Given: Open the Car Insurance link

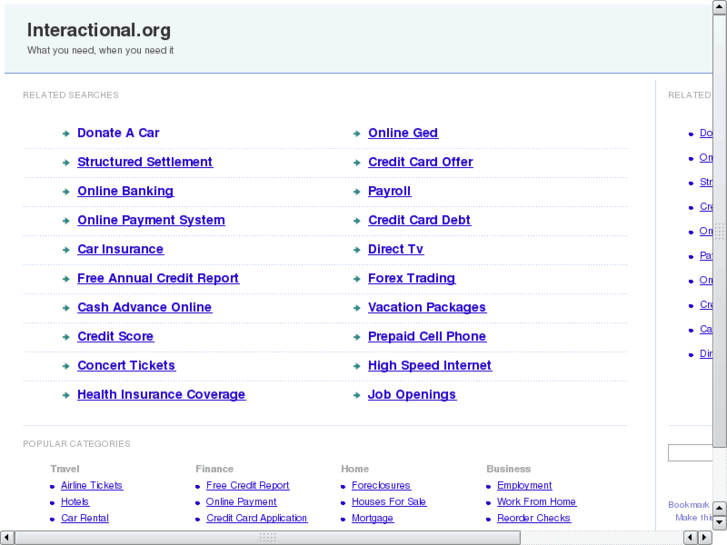Looking at the screenshot, I should (121, 249).
